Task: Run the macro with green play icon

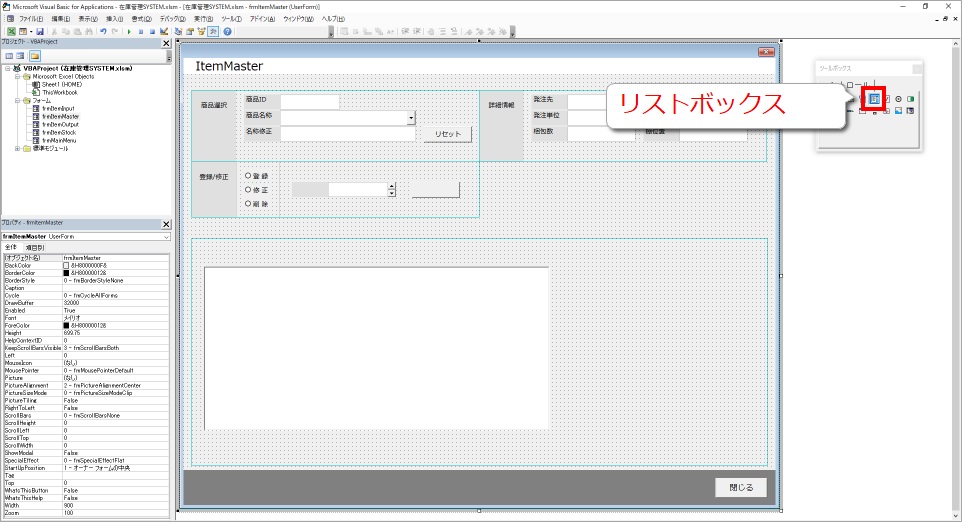Action: pyautogui.click(x=129, y=31)
